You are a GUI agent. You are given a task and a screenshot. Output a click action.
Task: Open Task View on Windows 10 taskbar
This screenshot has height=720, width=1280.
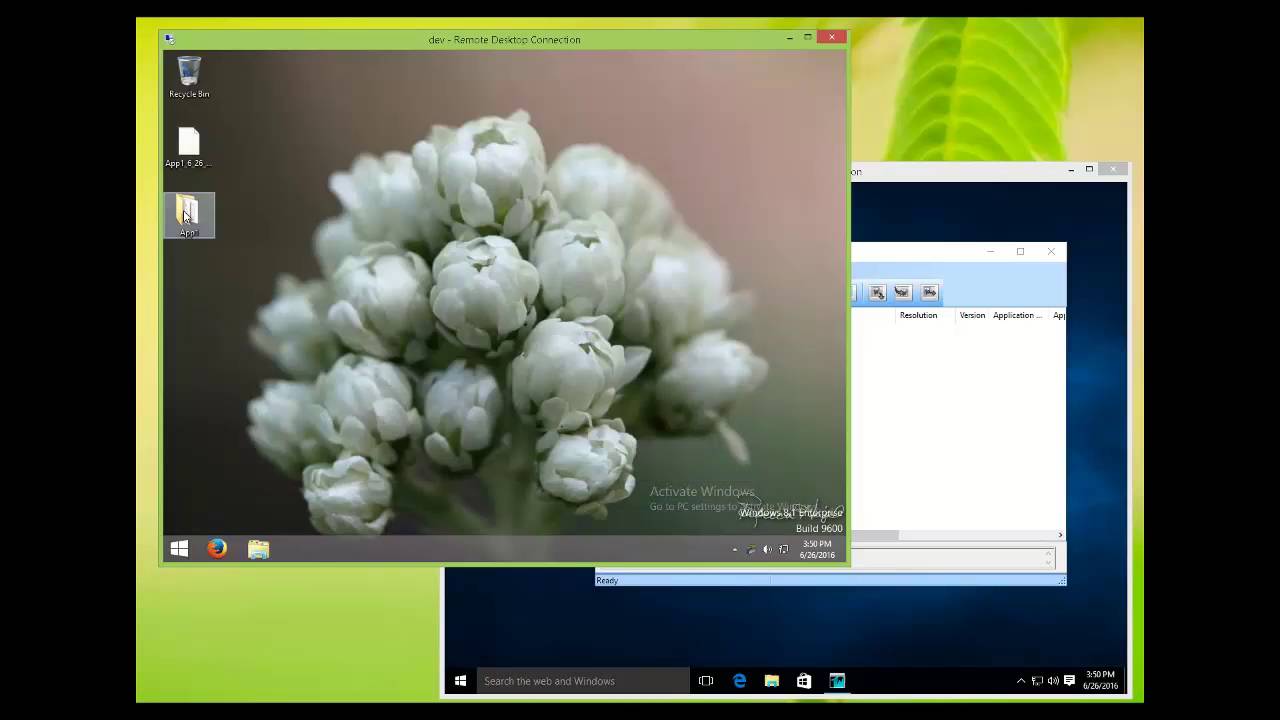[706, 681]
